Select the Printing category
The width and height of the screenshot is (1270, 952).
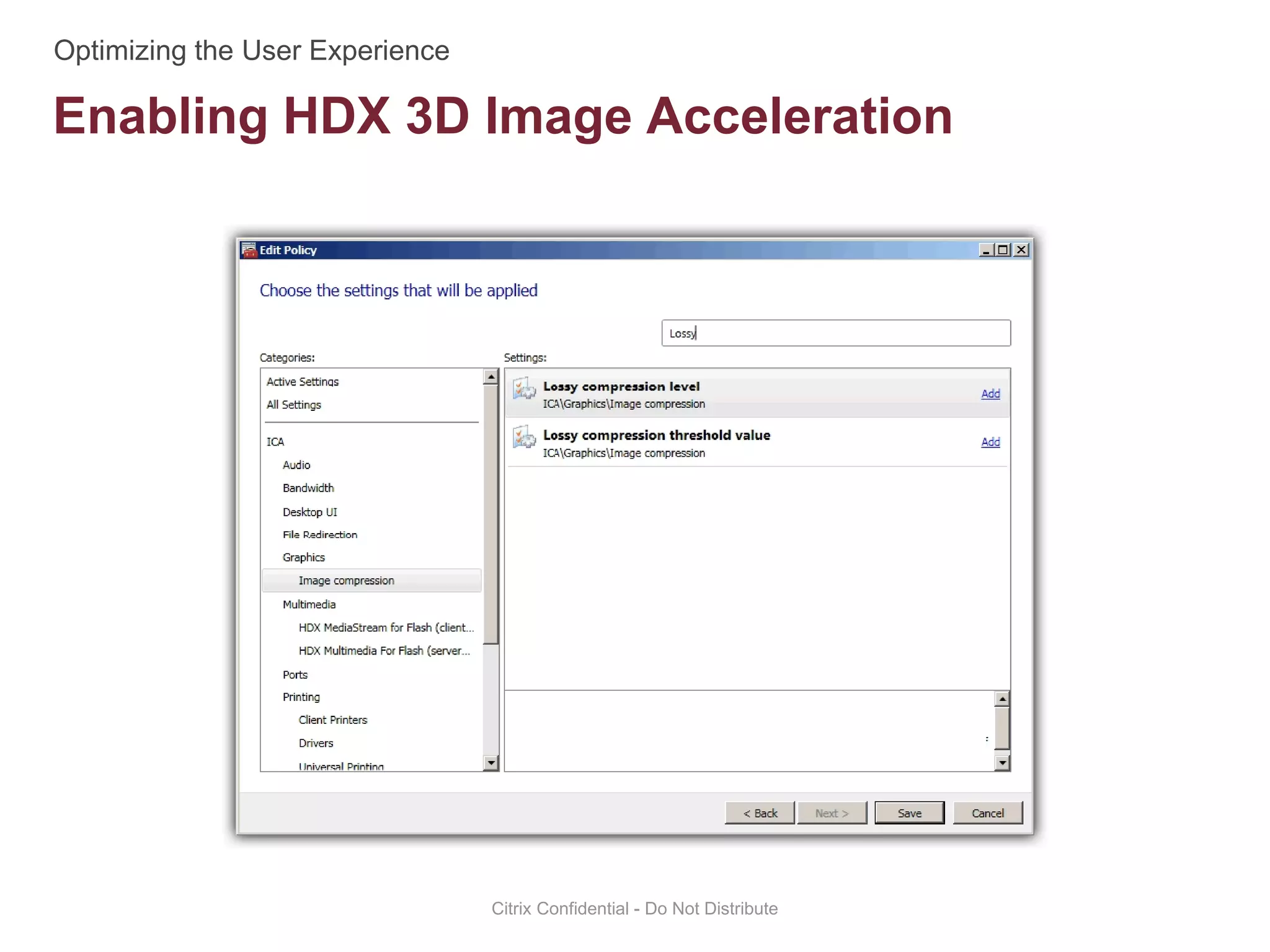click(x=301, y=697)
